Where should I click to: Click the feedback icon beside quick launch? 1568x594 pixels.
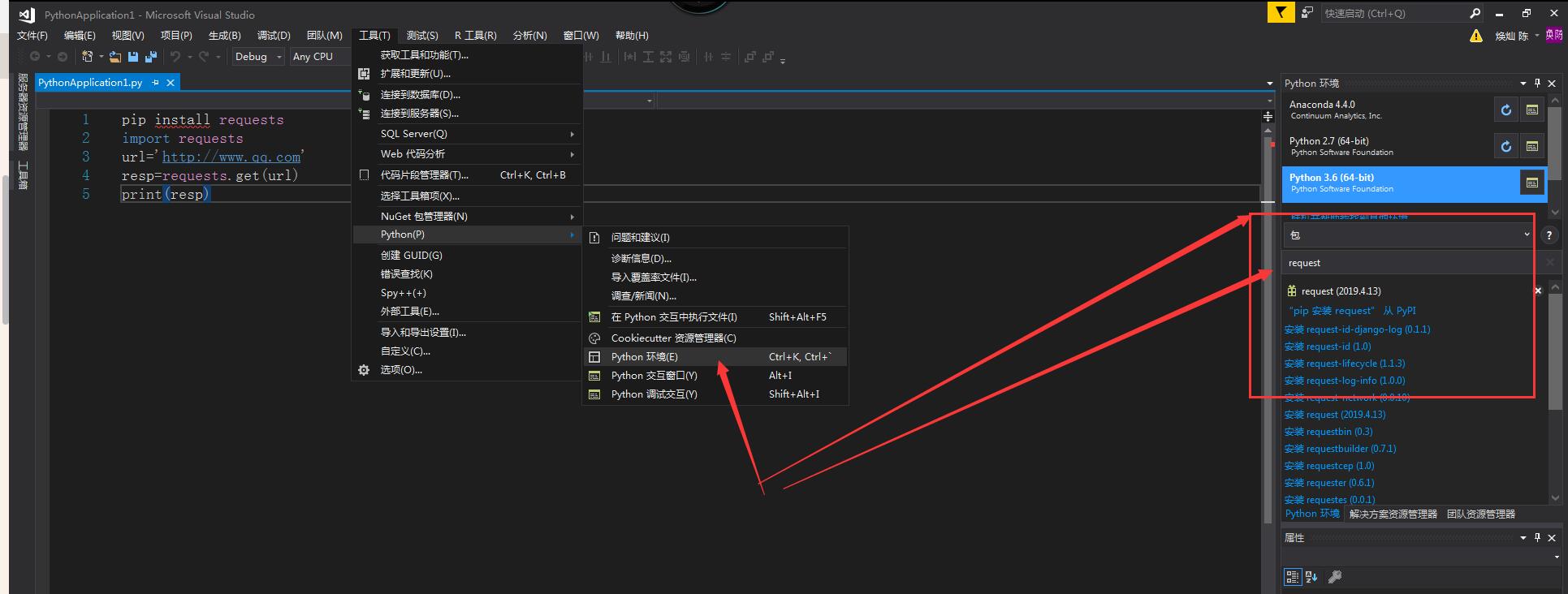[1307, 13]
